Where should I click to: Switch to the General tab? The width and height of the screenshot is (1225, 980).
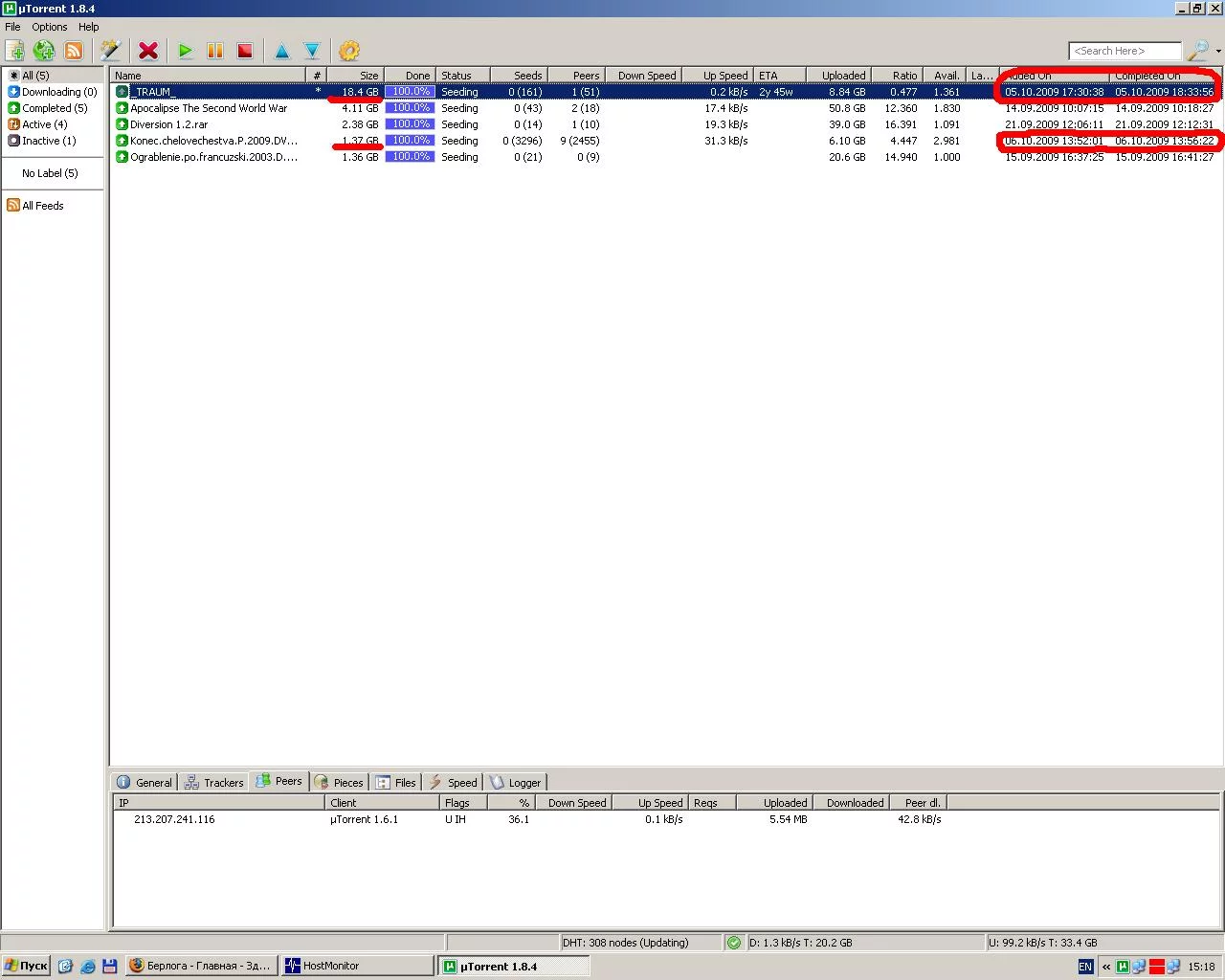pyautogui.click(x=145, y=783)
